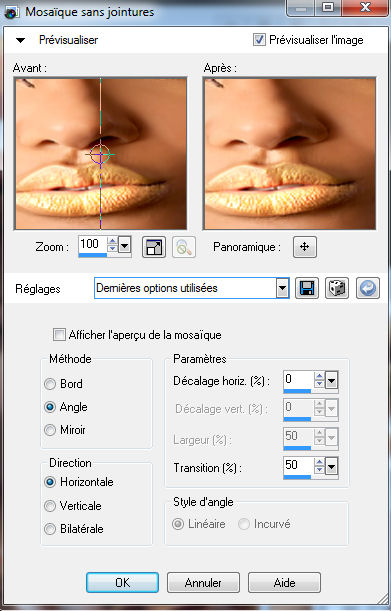Click the randomize parameters dice icon

click(337, 288)
